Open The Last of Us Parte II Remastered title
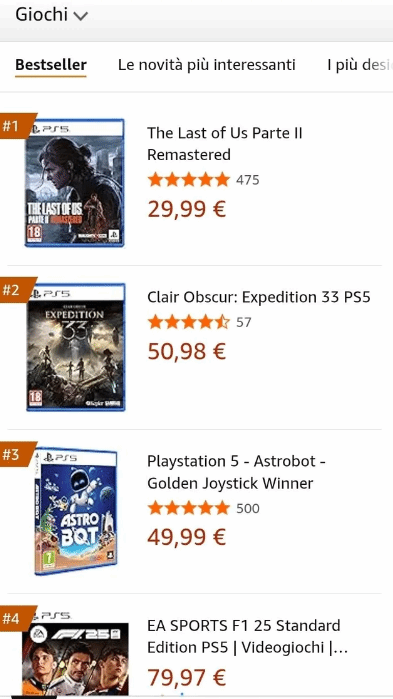The width and height of the screenshot is (393, 699). pos(225,144)
